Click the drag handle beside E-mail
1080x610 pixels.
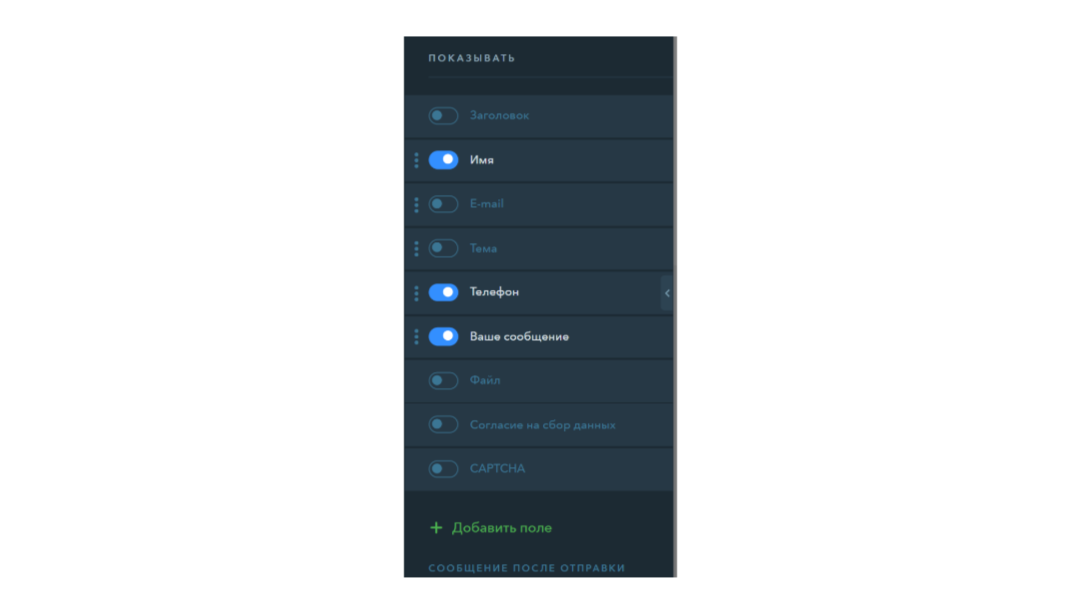click(416, 204)
